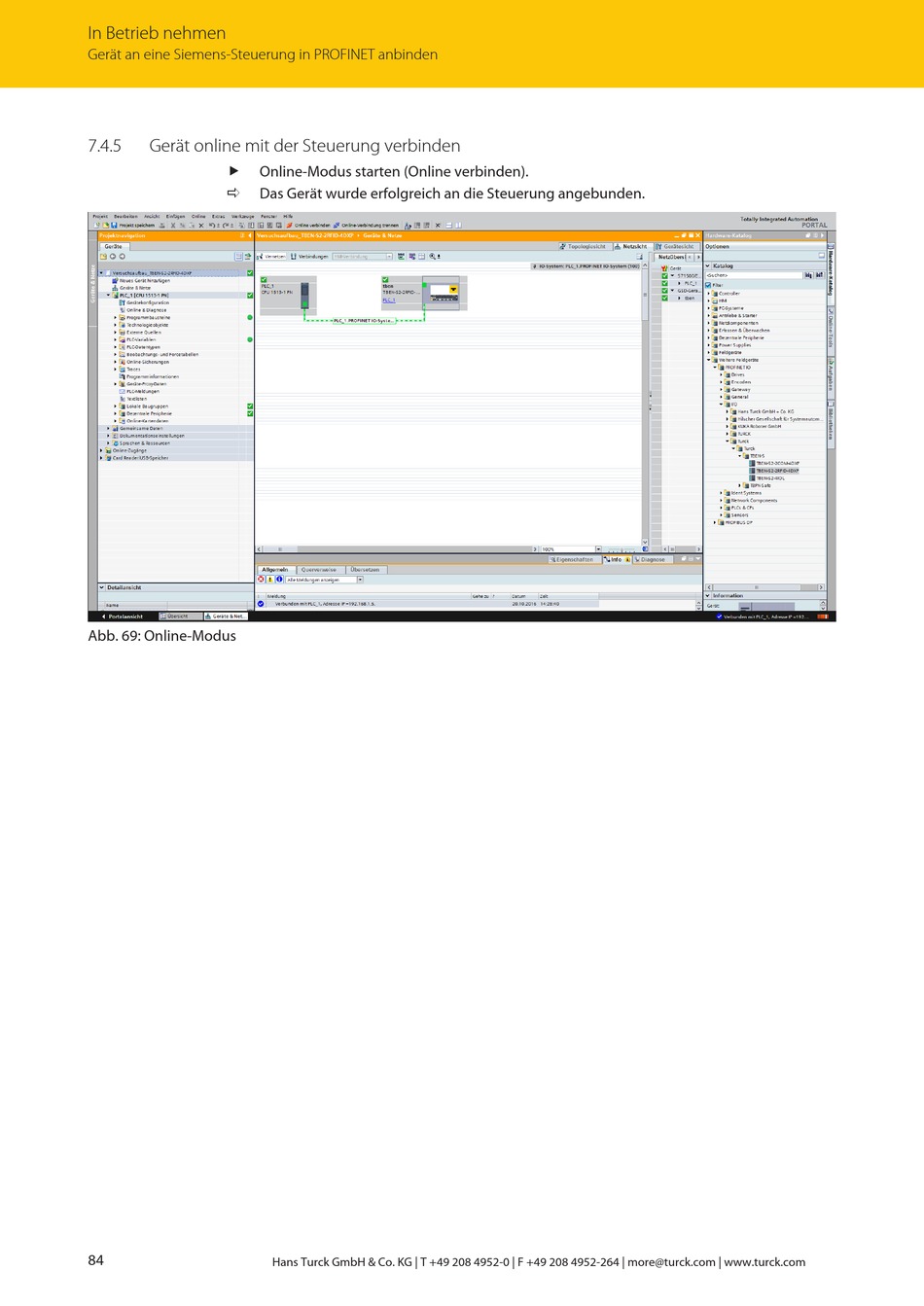924x1306 pixels.
Task: Select Geräte & Netze in the project tree
Action: click(132, 288)
